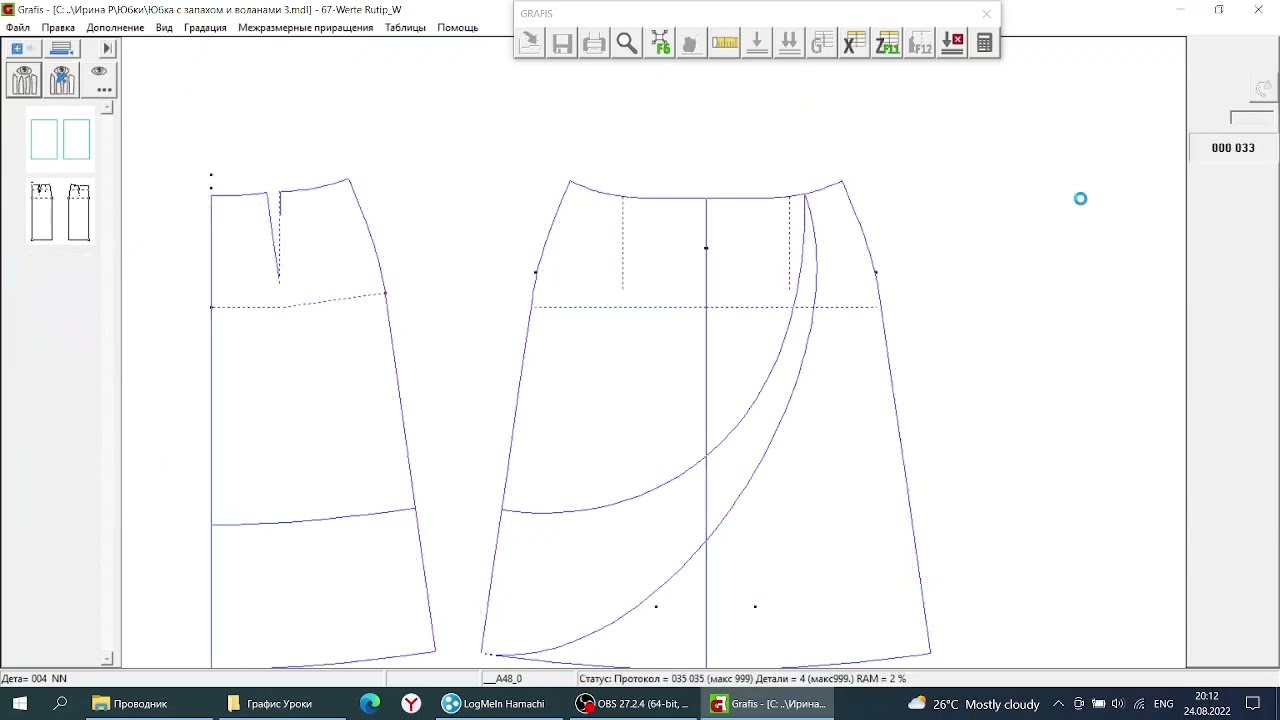Click the stacked lines list icon
Viewport: 1280px width, 720px height.
(x=62, y=48)
